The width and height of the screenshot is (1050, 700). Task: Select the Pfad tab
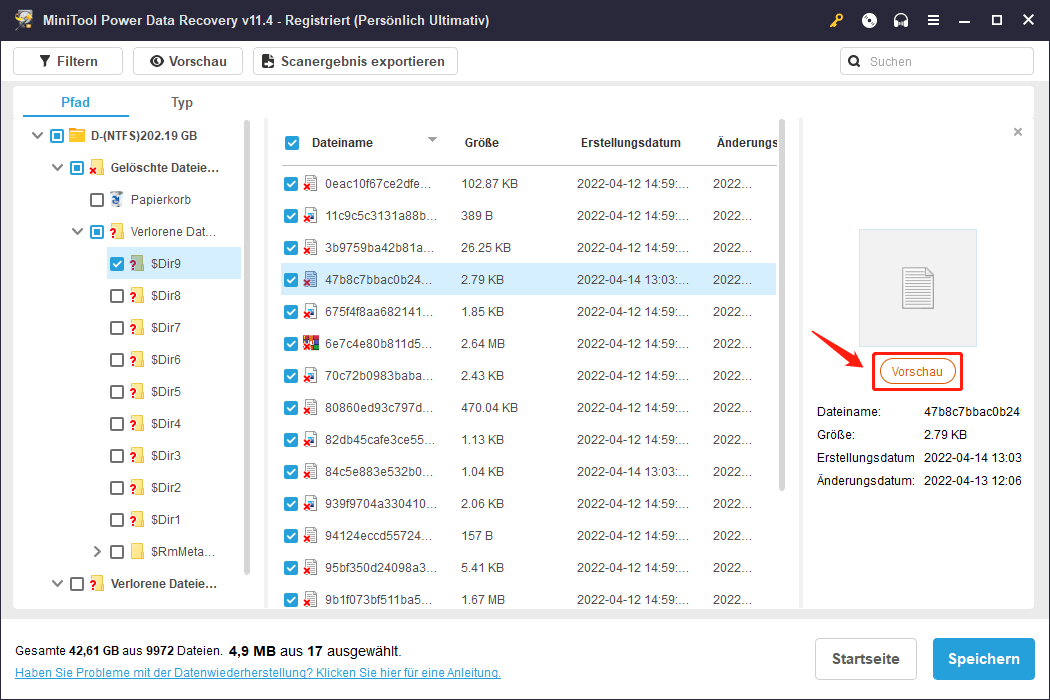pyautogui.click(x=75, y=102)
